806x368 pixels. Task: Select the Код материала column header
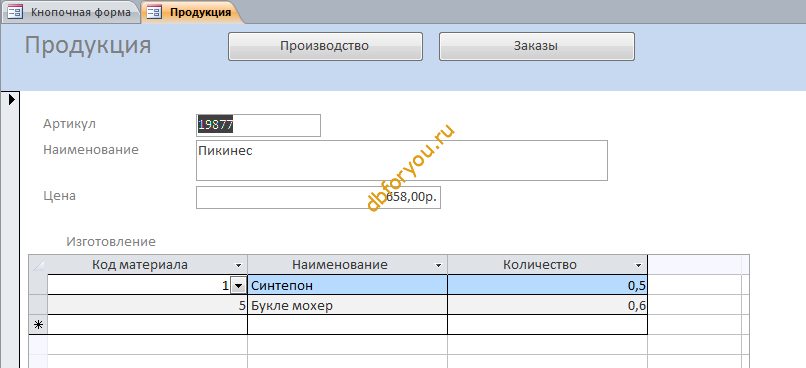[148, 265]
